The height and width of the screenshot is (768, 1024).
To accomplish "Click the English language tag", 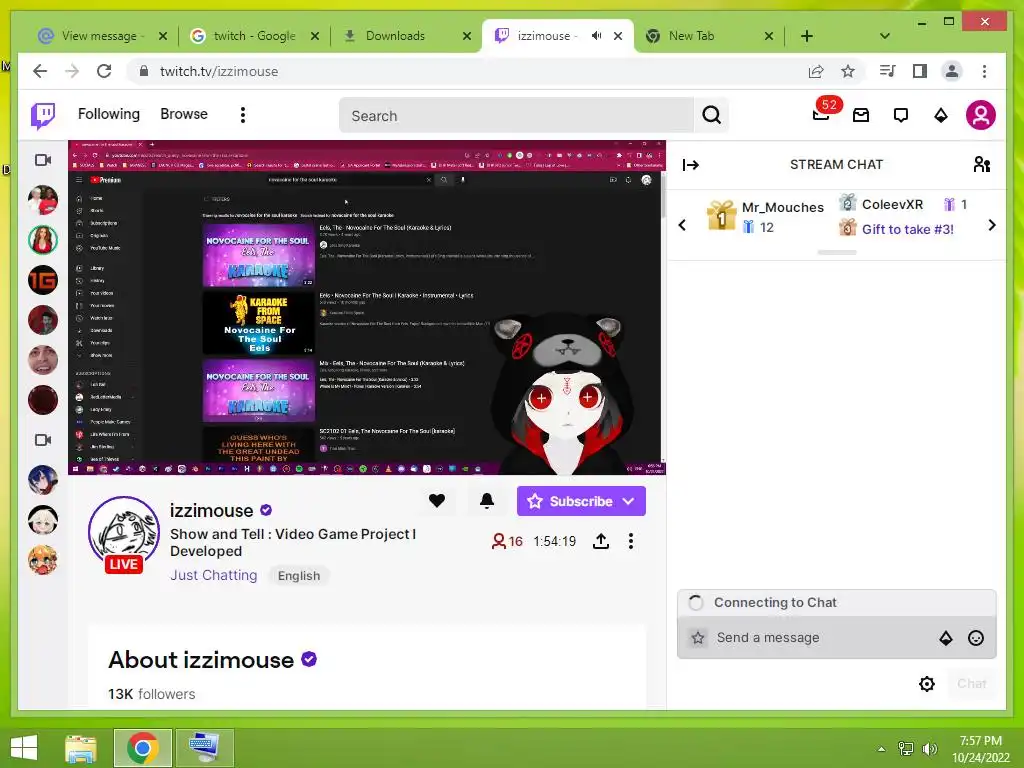I will [299, 576].
